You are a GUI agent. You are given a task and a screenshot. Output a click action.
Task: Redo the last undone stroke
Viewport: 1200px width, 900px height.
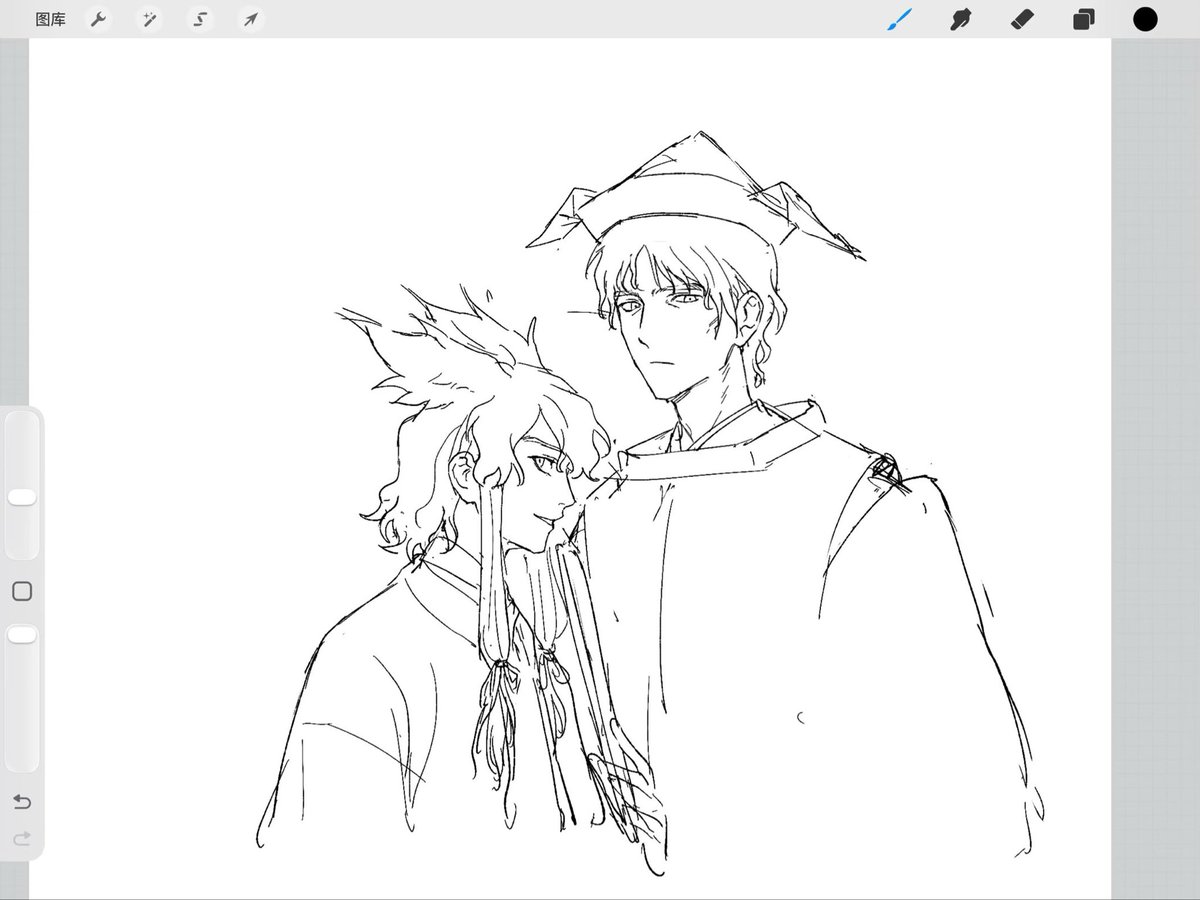[22, 838]
